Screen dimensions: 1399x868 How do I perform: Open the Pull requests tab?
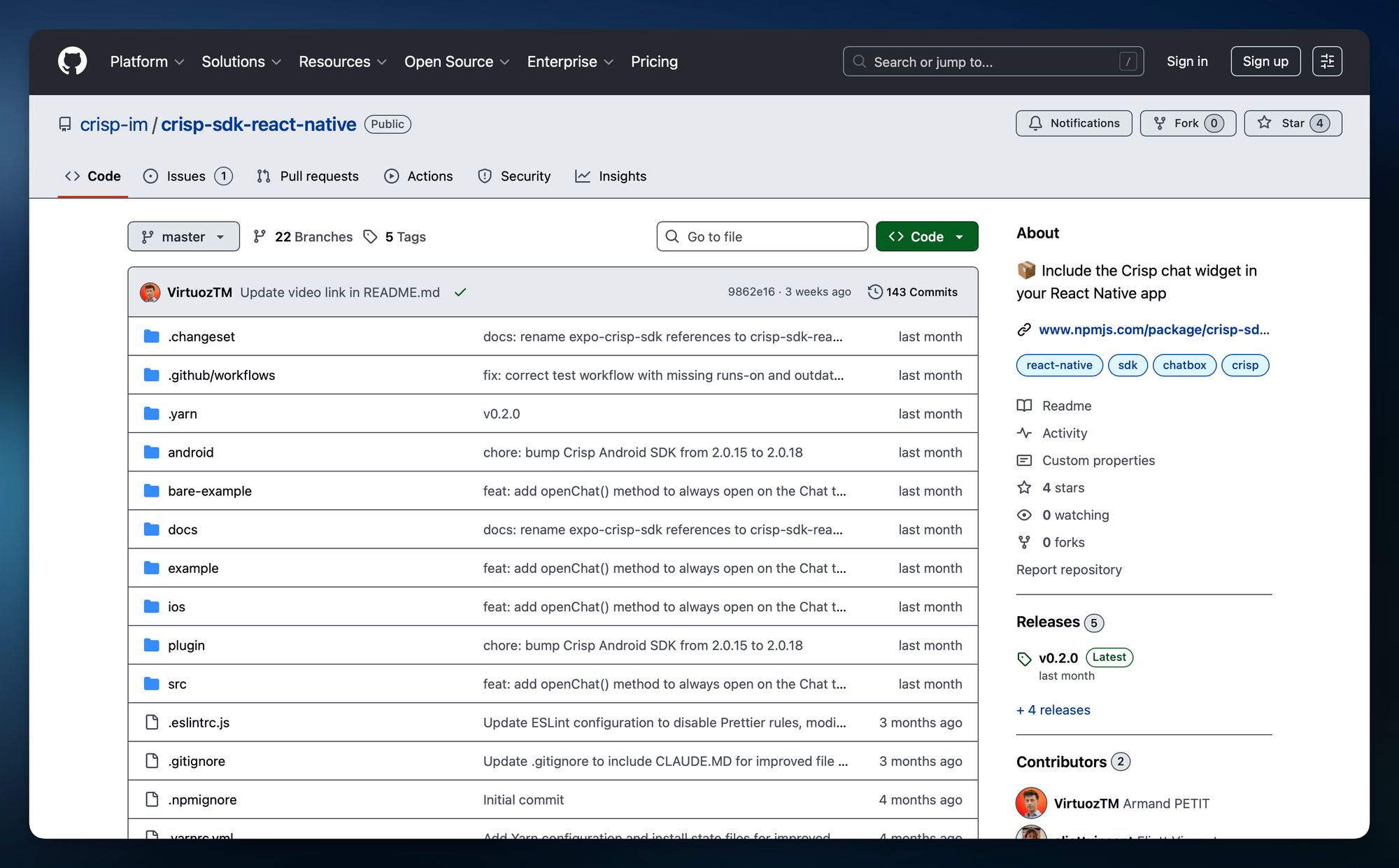pos(306,176)
